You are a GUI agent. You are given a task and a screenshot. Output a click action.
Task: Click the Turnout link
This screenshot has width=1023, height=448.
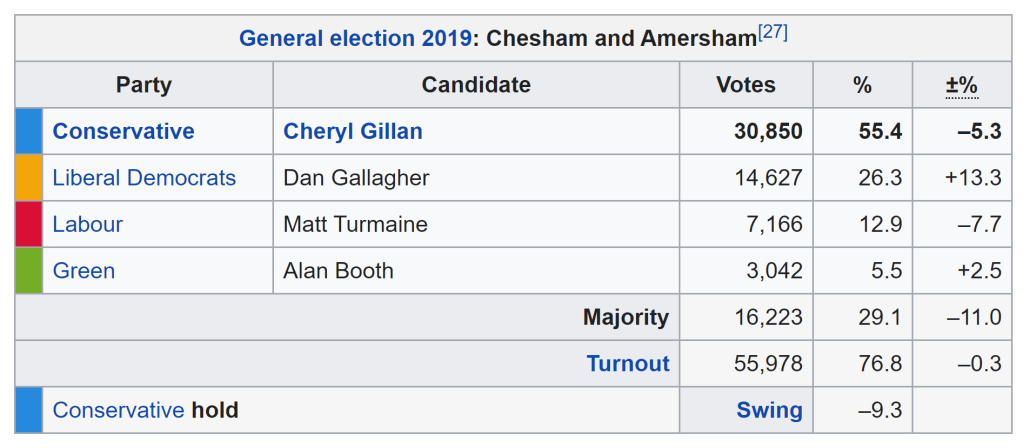pos(628,364)
